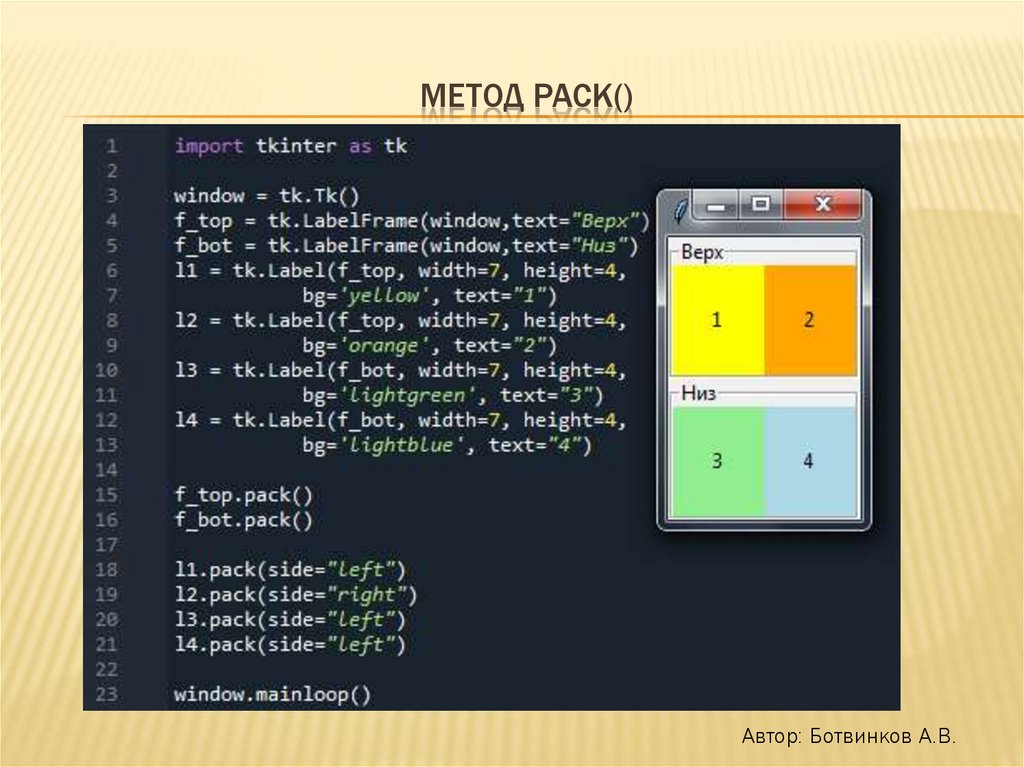Click the code line defining l2 label
The width and height of the screenshot is (1024, 767).
(400, 321)
